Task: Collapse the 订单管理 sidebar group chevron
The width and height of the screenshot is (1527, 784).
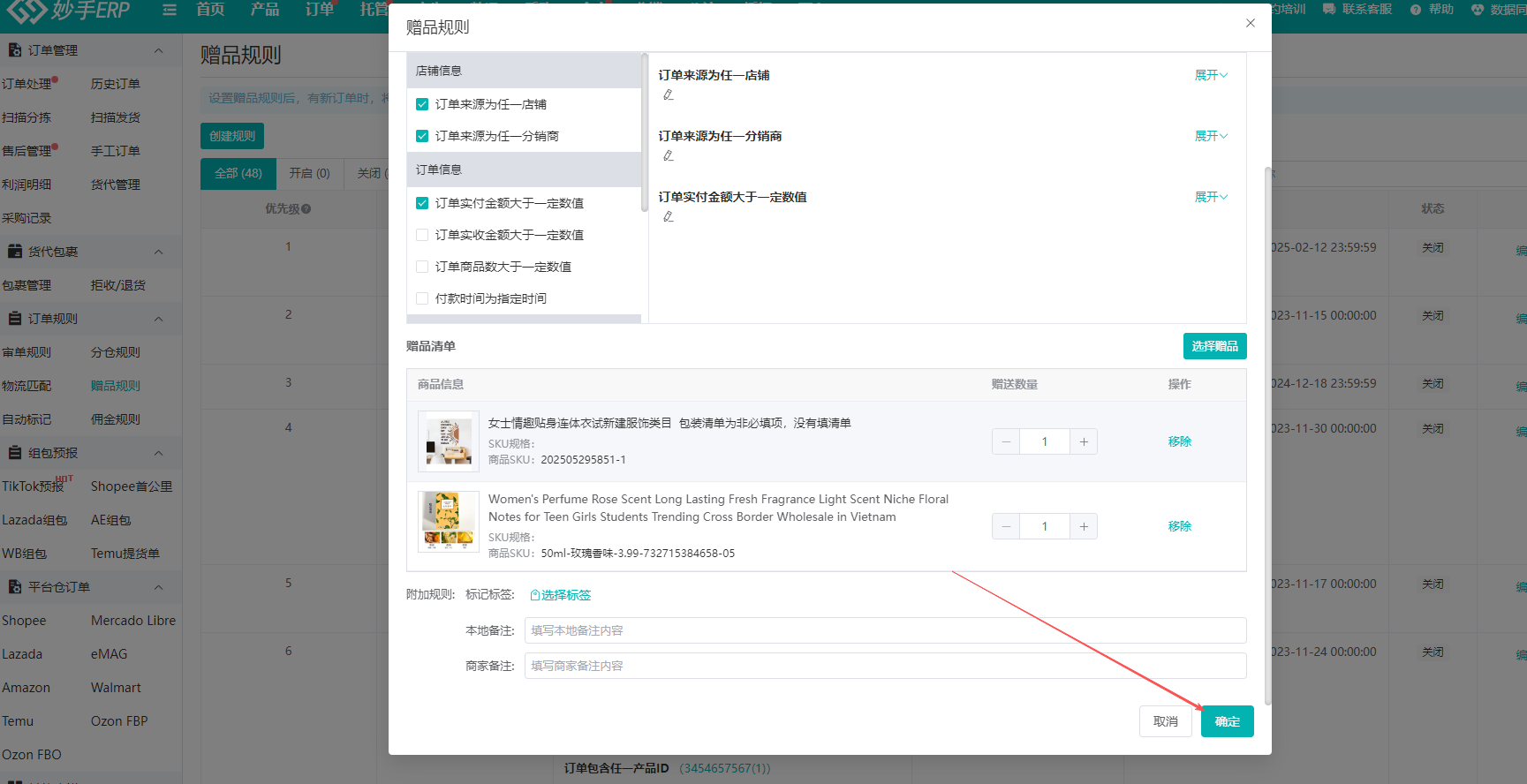Action: click(x=158, y=50)
